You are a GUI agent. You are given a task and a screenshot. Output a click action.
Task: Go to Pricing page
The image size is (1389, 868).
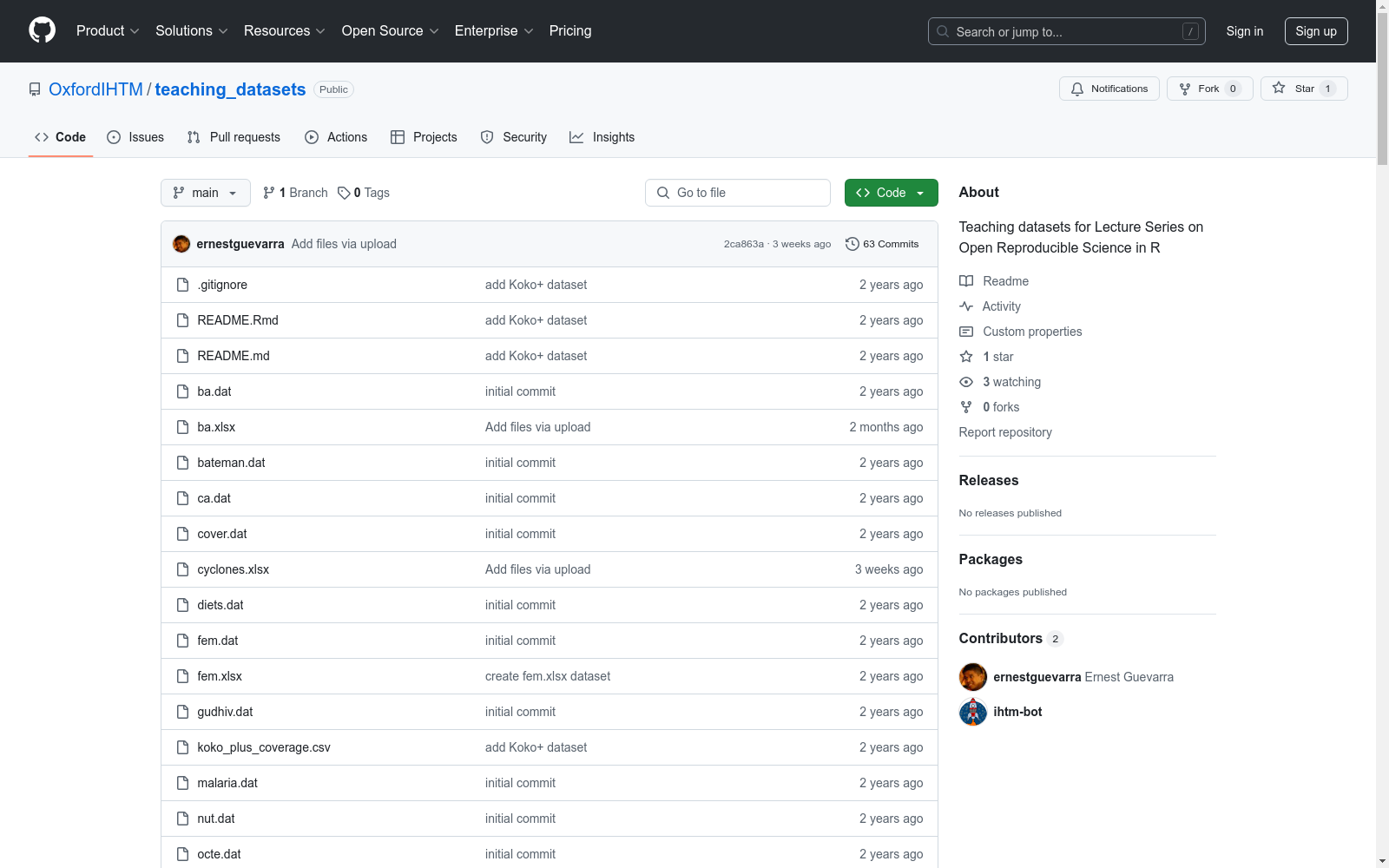tap(570, 31)
